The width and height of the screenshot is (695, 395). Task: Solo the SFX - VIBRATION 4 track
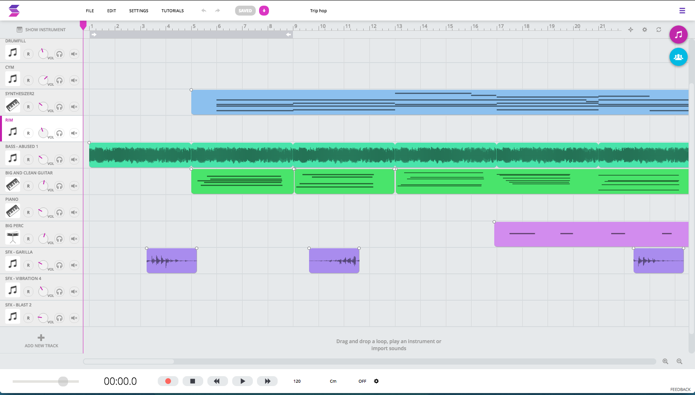coord(59,291)
